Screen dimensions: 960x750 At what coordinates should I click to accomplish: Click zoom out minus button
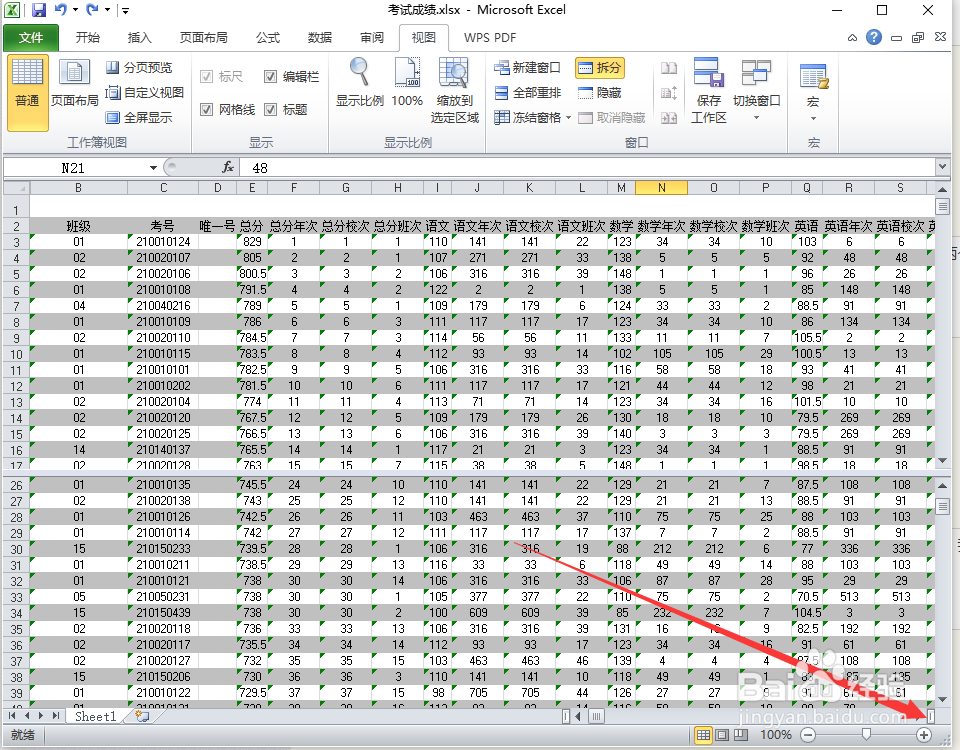coord(808,735)
